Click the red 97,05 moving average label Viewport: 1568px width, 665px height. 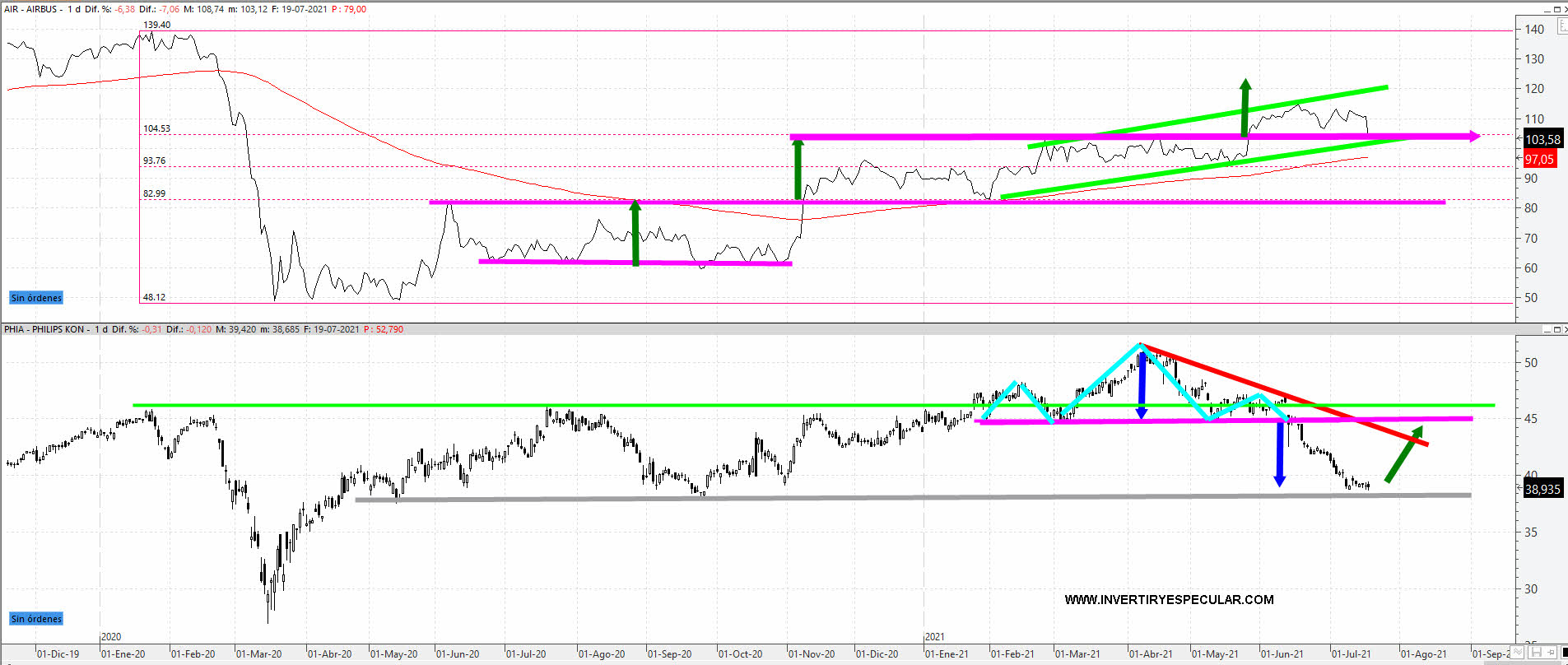[x=1539, y=159]
